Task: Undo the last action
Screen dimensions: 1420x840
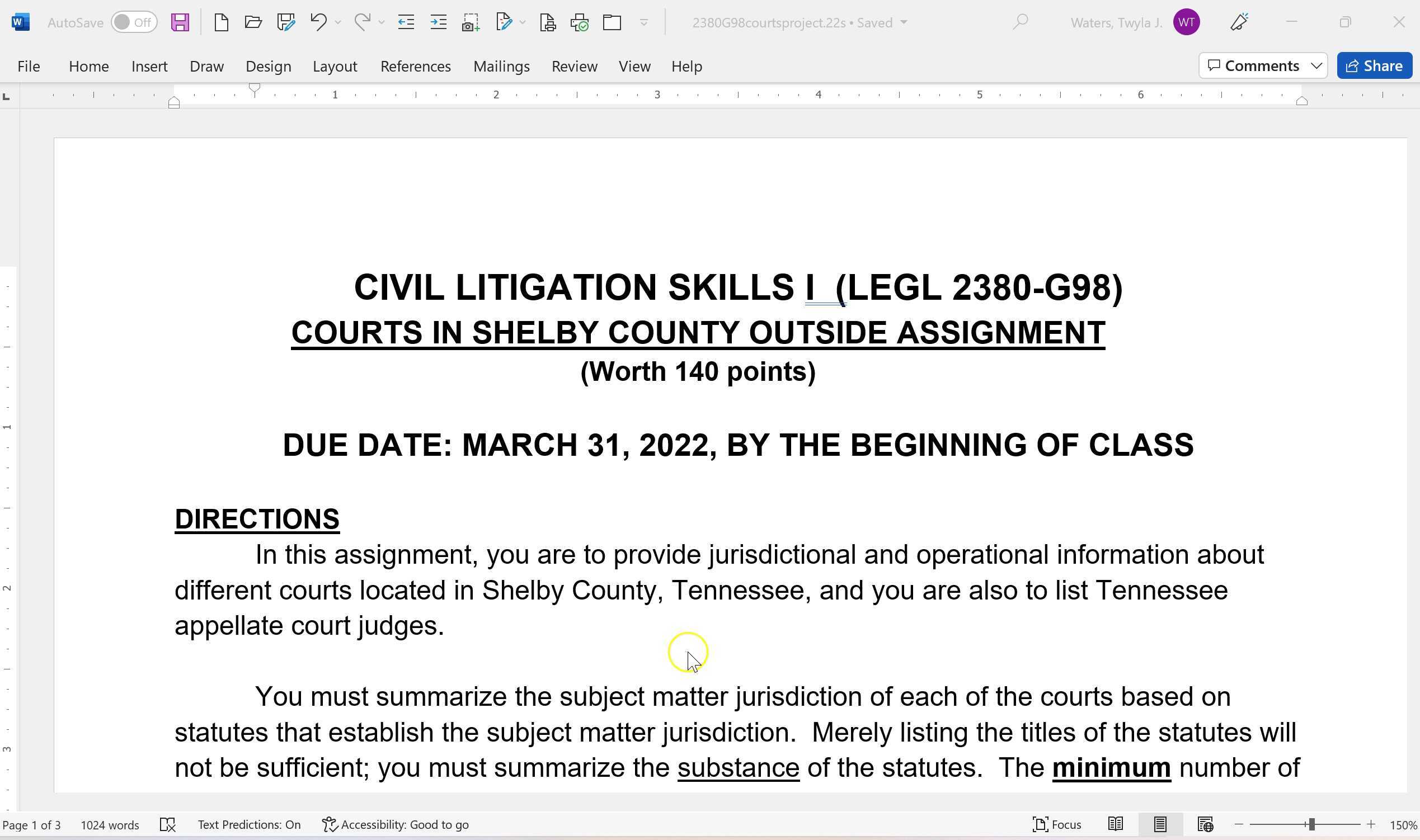Action: click(319, 22)
